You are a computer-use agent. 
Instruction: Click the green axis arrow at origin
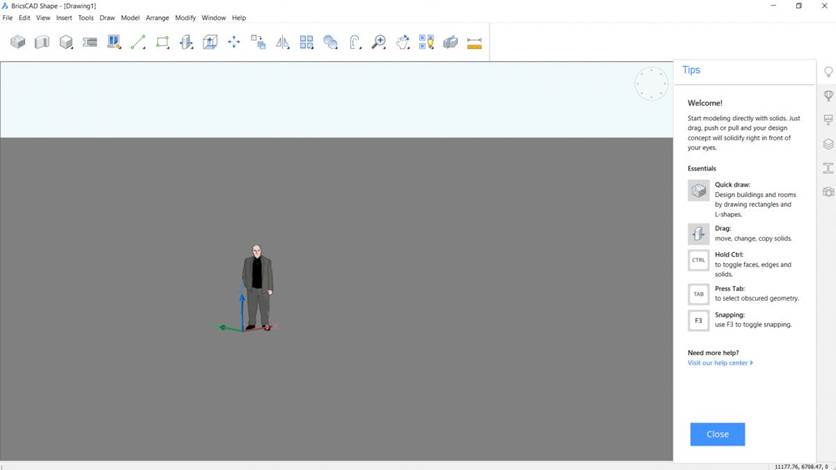click(230, 328)
